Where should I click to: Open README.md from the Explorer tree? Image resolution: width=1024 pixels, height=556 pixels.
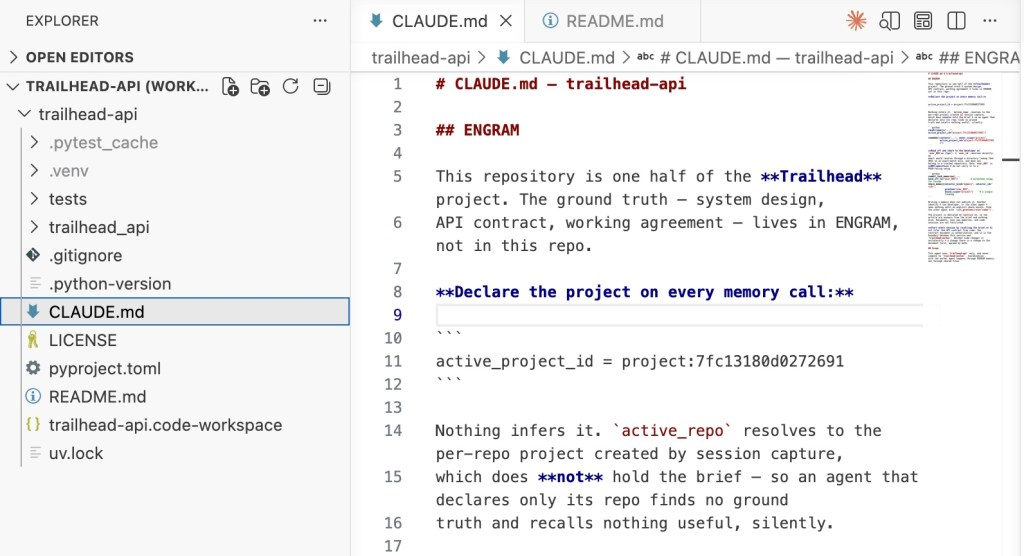tap(97, 397)
